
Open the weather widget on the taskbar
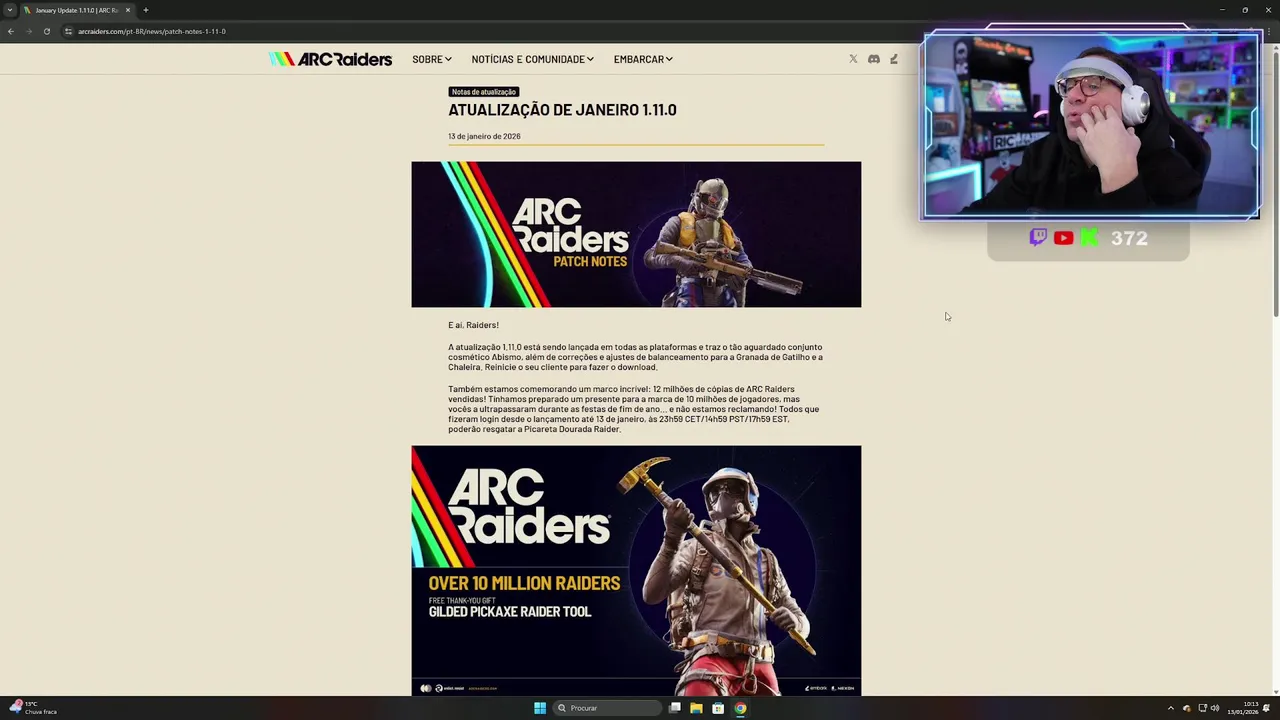[x=34, y=708]
